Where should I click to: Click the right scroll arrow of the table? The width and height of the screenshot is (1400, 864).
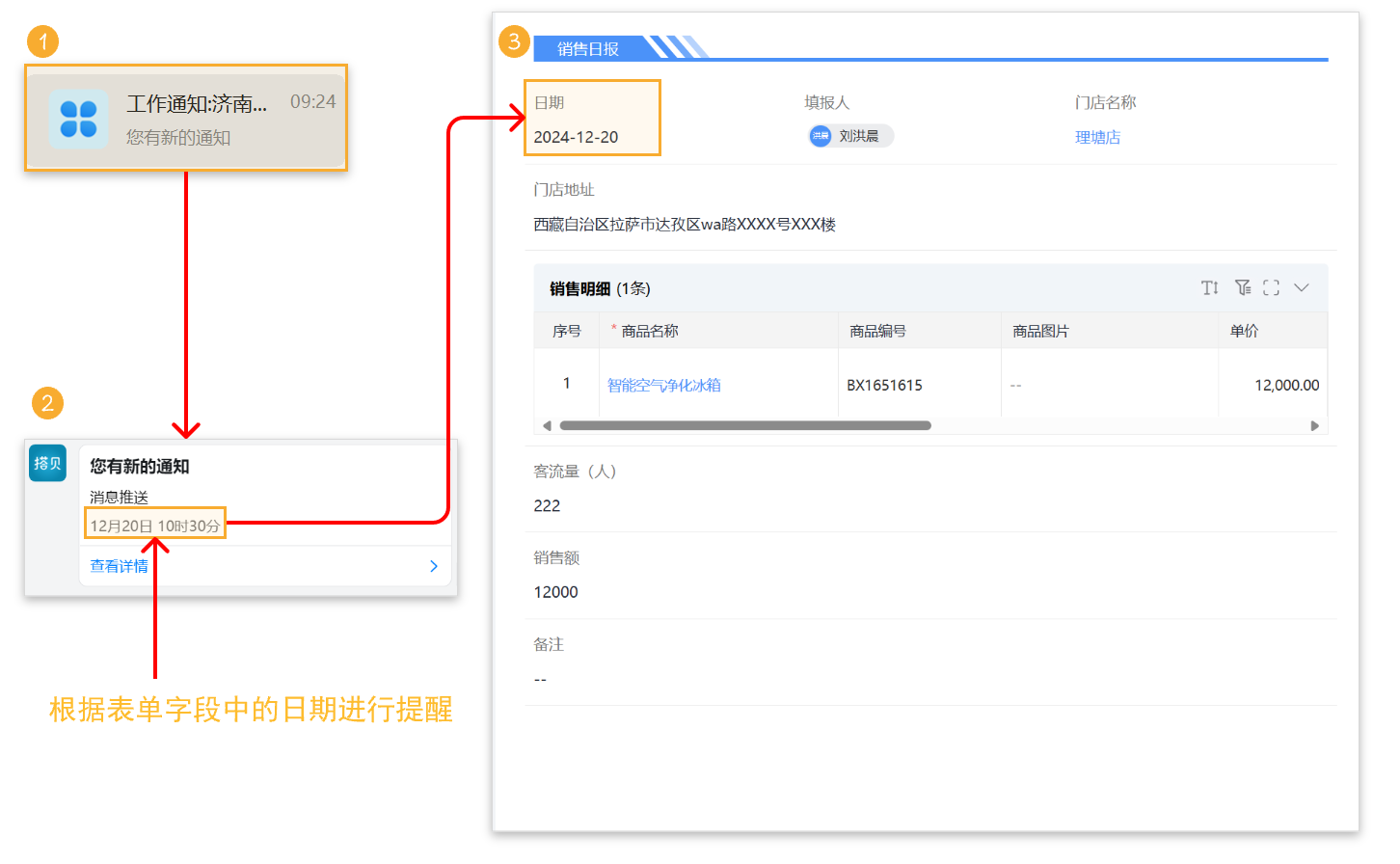coord(1315,424)
